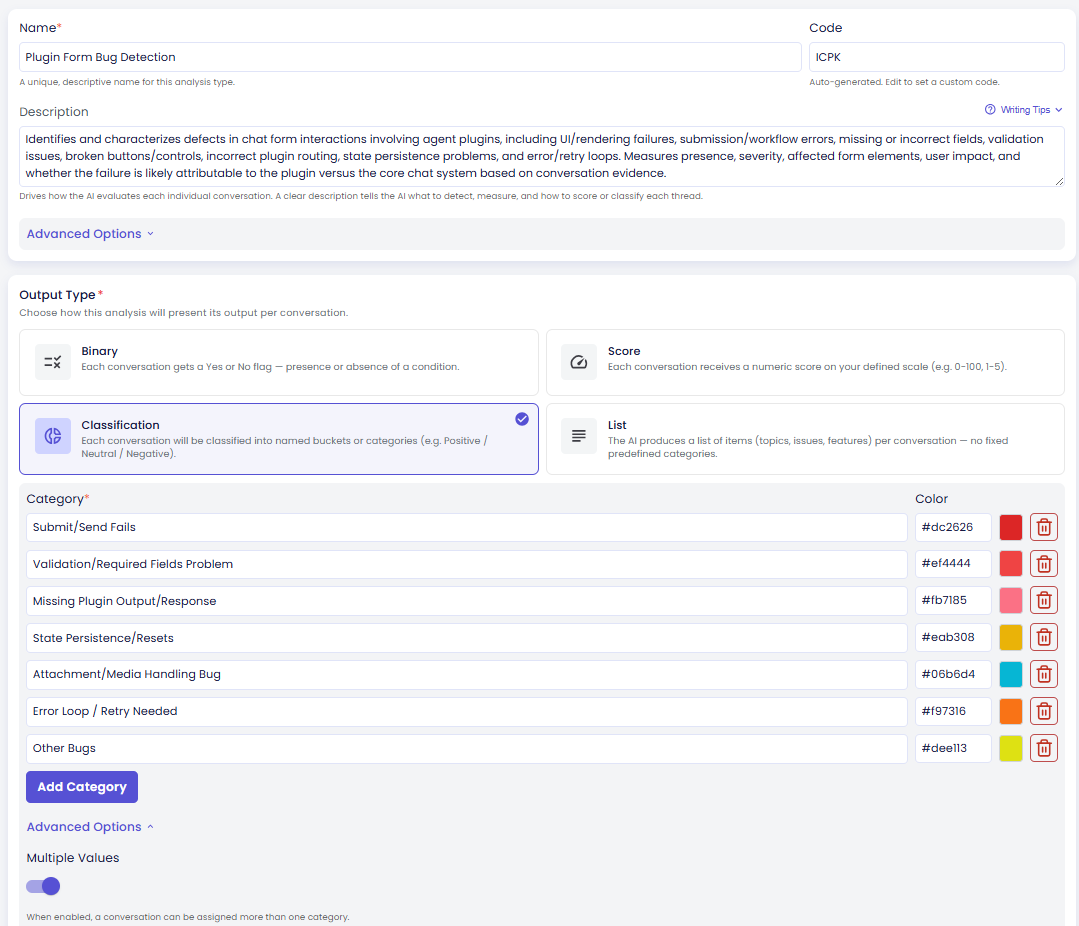Delete the State Persistence/Resets category
The height and width of the screenshot is (926, 1079).
click(1043, 638)
